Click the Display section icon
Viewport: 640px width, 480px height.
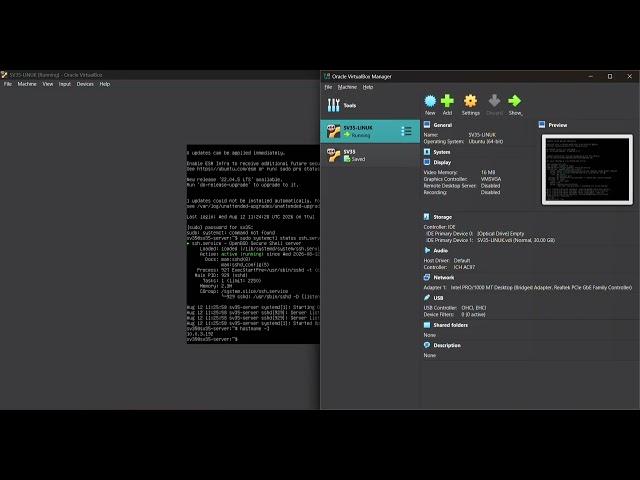[427, 162]
